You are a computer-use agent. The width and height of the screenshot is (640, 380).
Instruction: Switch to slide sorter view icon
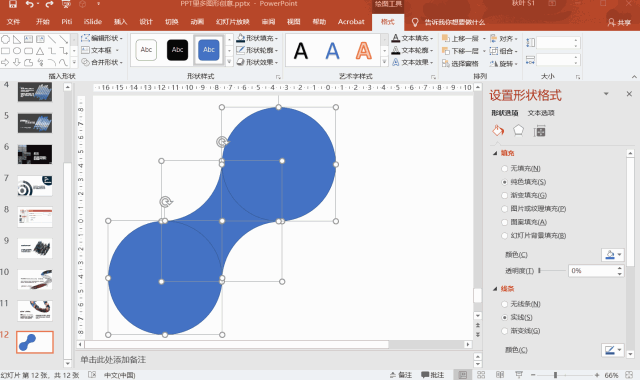(x=481, y=375)
